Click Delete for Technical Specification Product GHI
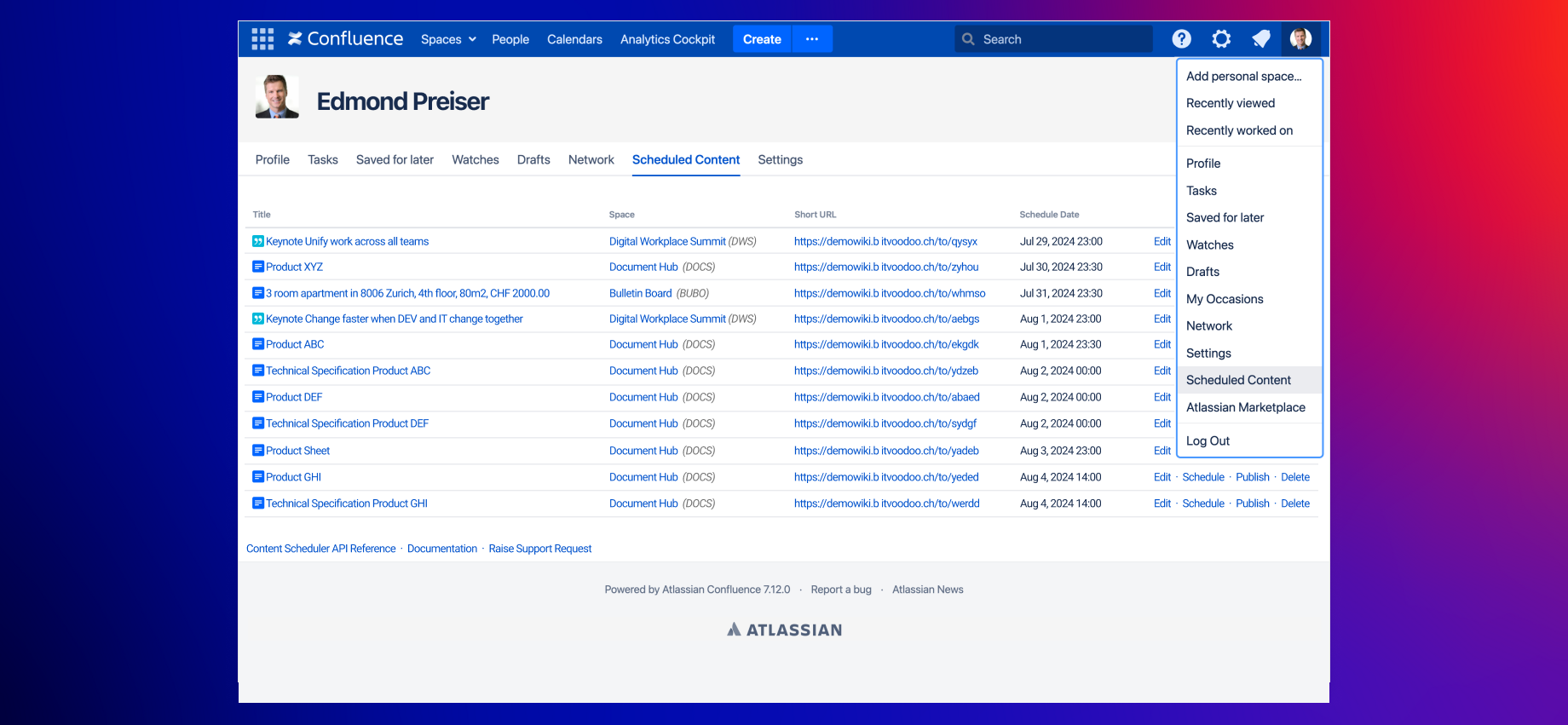 (1295, 503)
